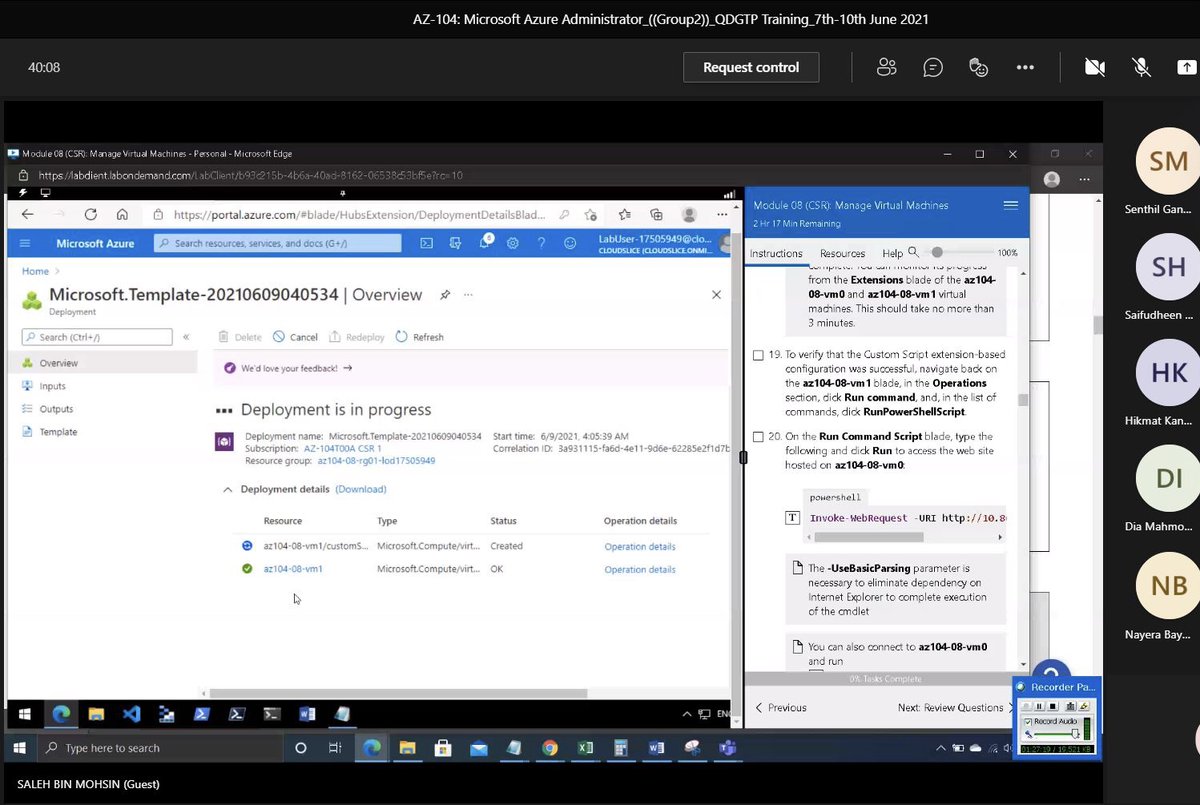Image resolution: width=1200 pixels, height=805 pixels.
Task: Click the Azure help question mark icon
Action: (x=542, y=243)
